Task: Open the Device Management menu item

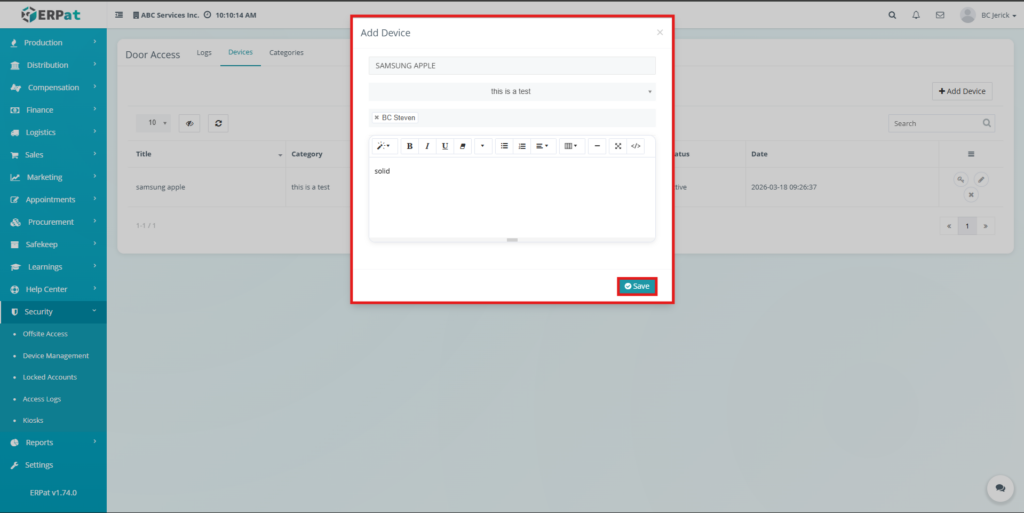Action: [x=56, y=355]
